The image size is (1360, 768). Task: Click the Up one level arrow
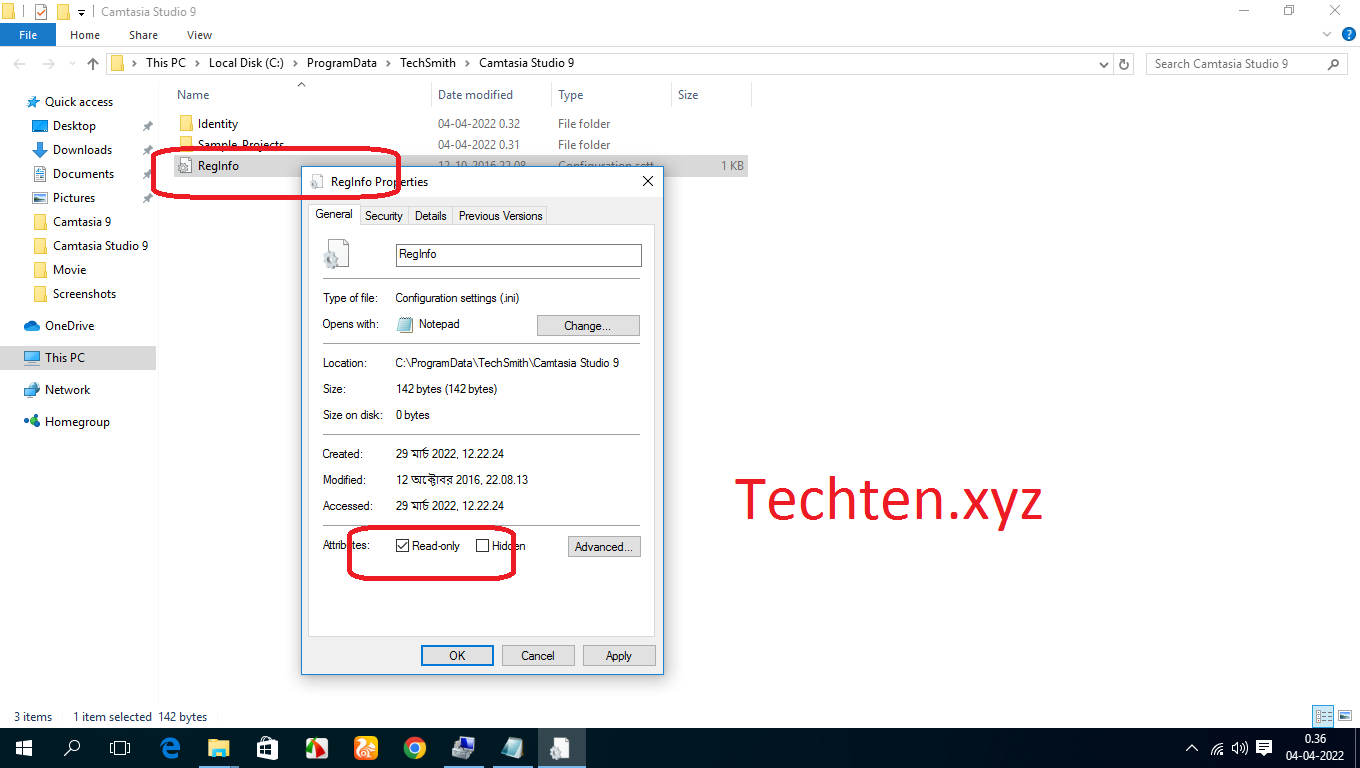pos(93,63)
